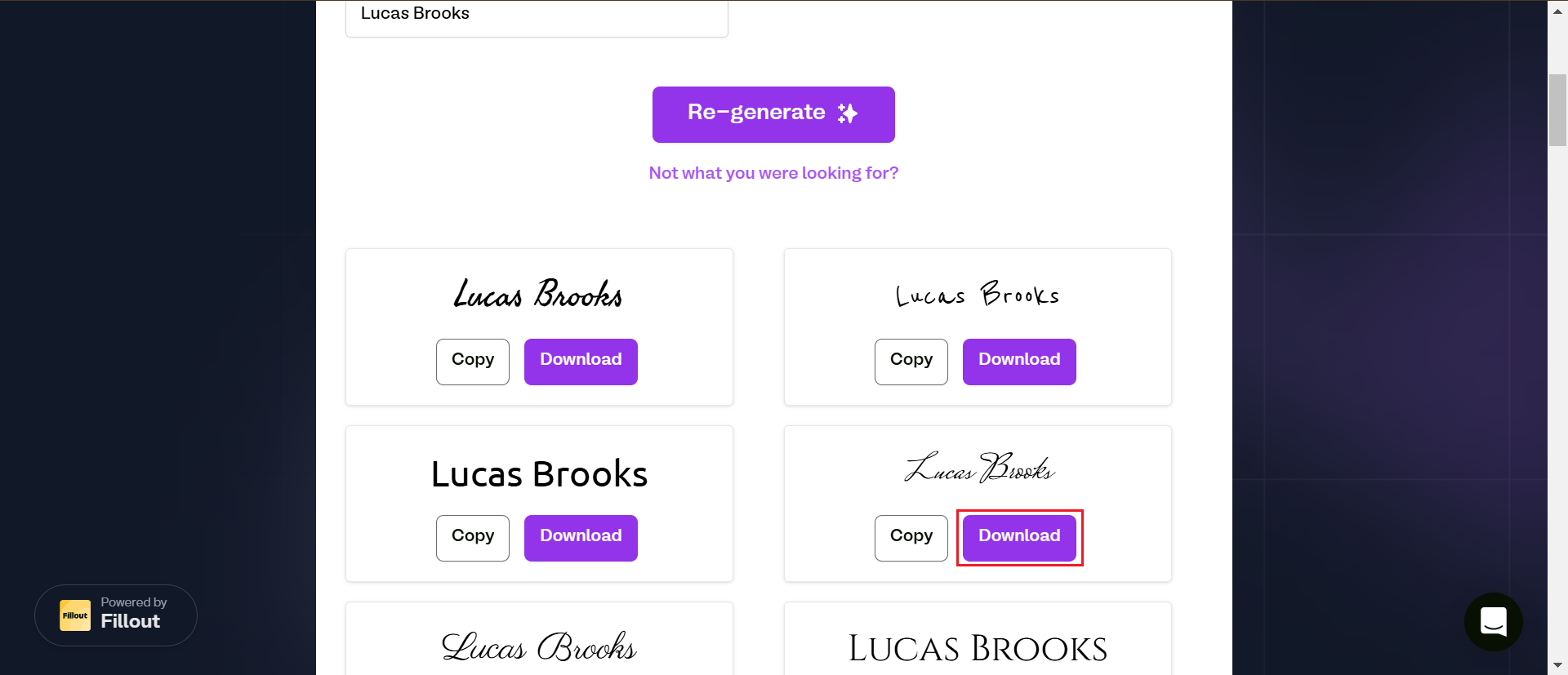Download the plain sans-serif signature
This screenshot has width=1568, height=675.
[x=581, y=538]
